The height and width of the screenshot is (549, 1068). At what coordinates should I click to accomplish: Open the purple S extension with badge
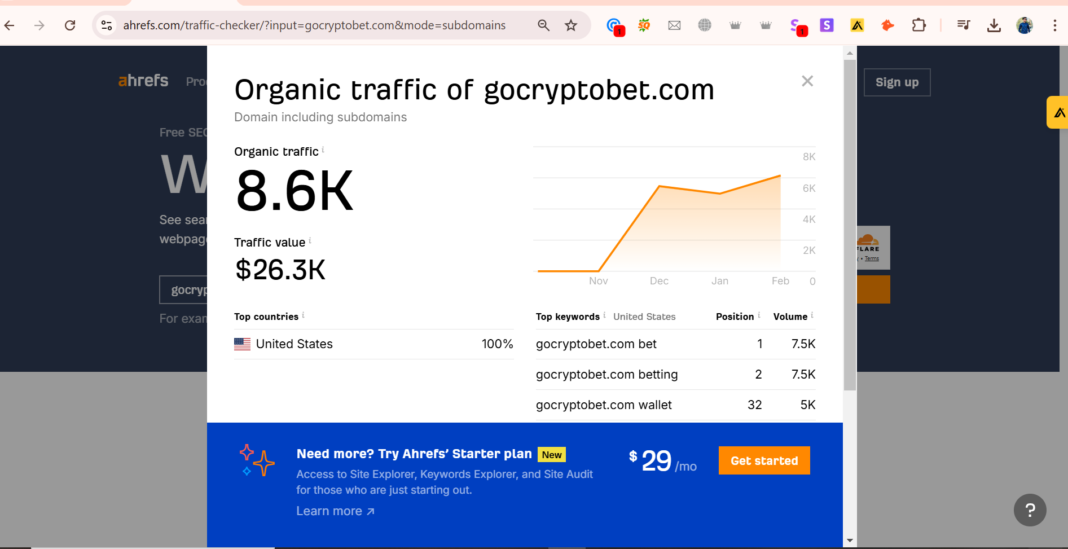[x=798, y=26]
